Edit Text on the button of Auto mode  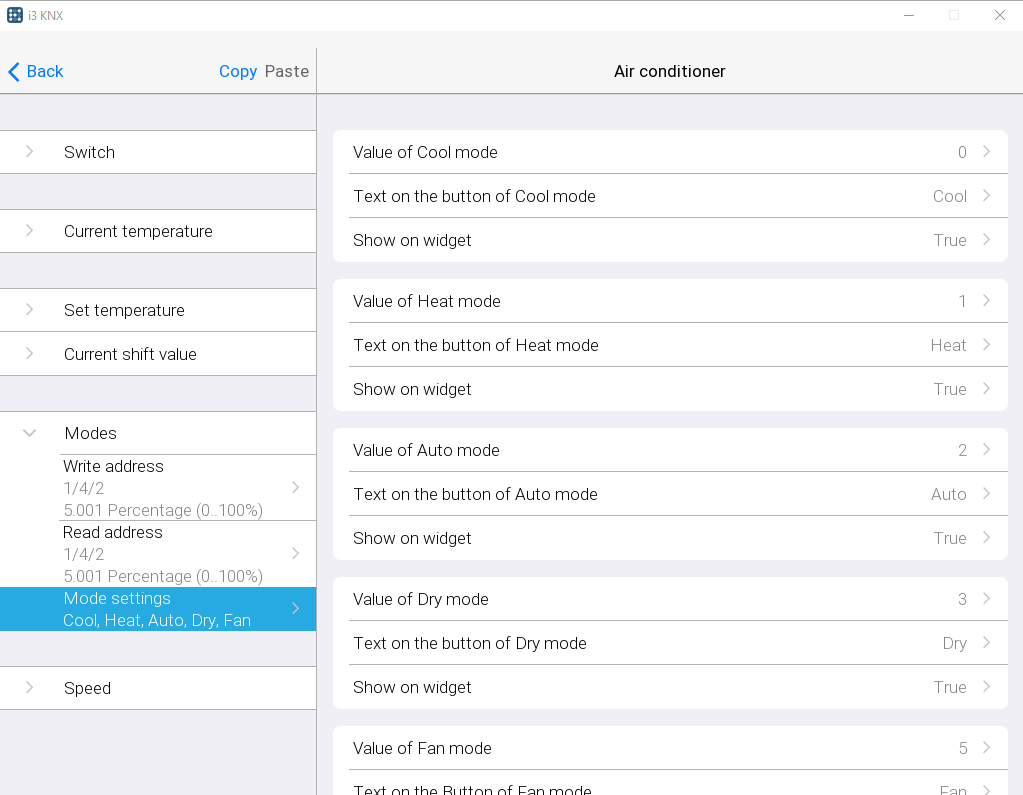pos(670,494)
